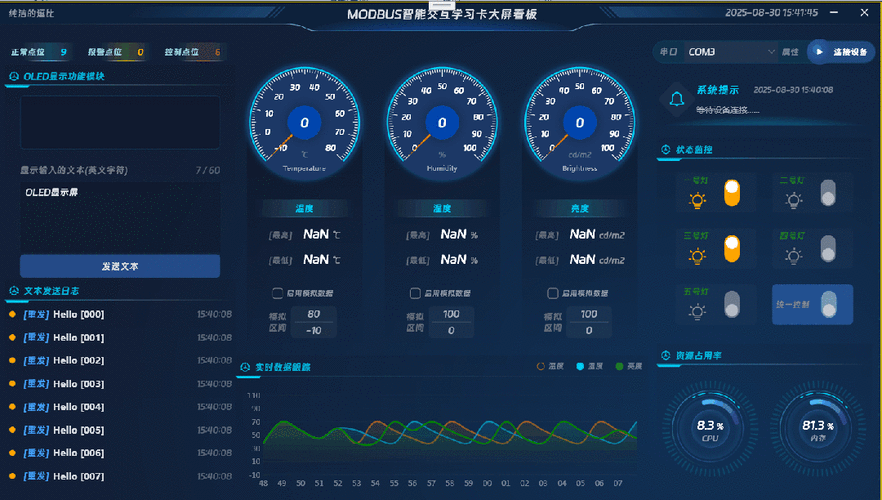Click the green 亮度 legend marker in chart
This screenshot has width=882, height=500.
click(619, 366)
